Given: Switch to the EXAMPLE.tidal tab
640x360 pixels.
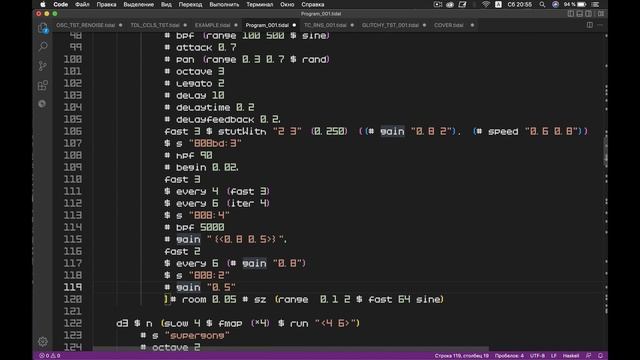Looking at the screenshot, I should [212, 25].
